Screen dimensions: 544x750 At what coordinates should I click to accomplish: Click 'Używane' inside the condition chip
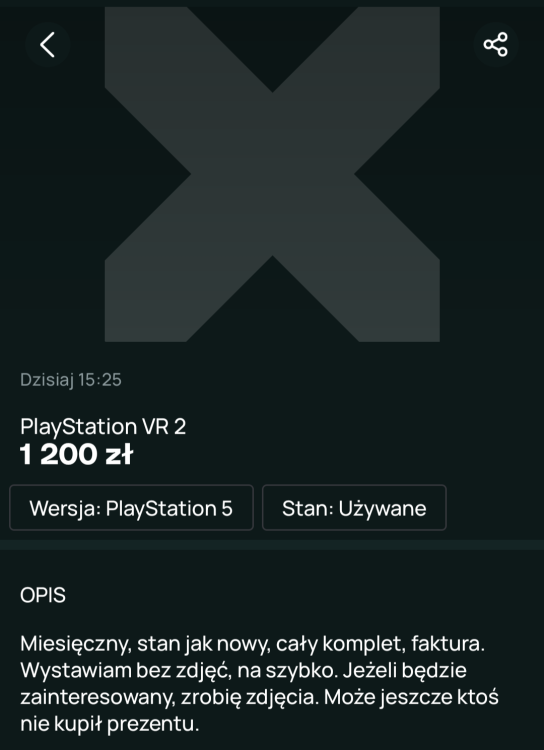coord(383,508)
